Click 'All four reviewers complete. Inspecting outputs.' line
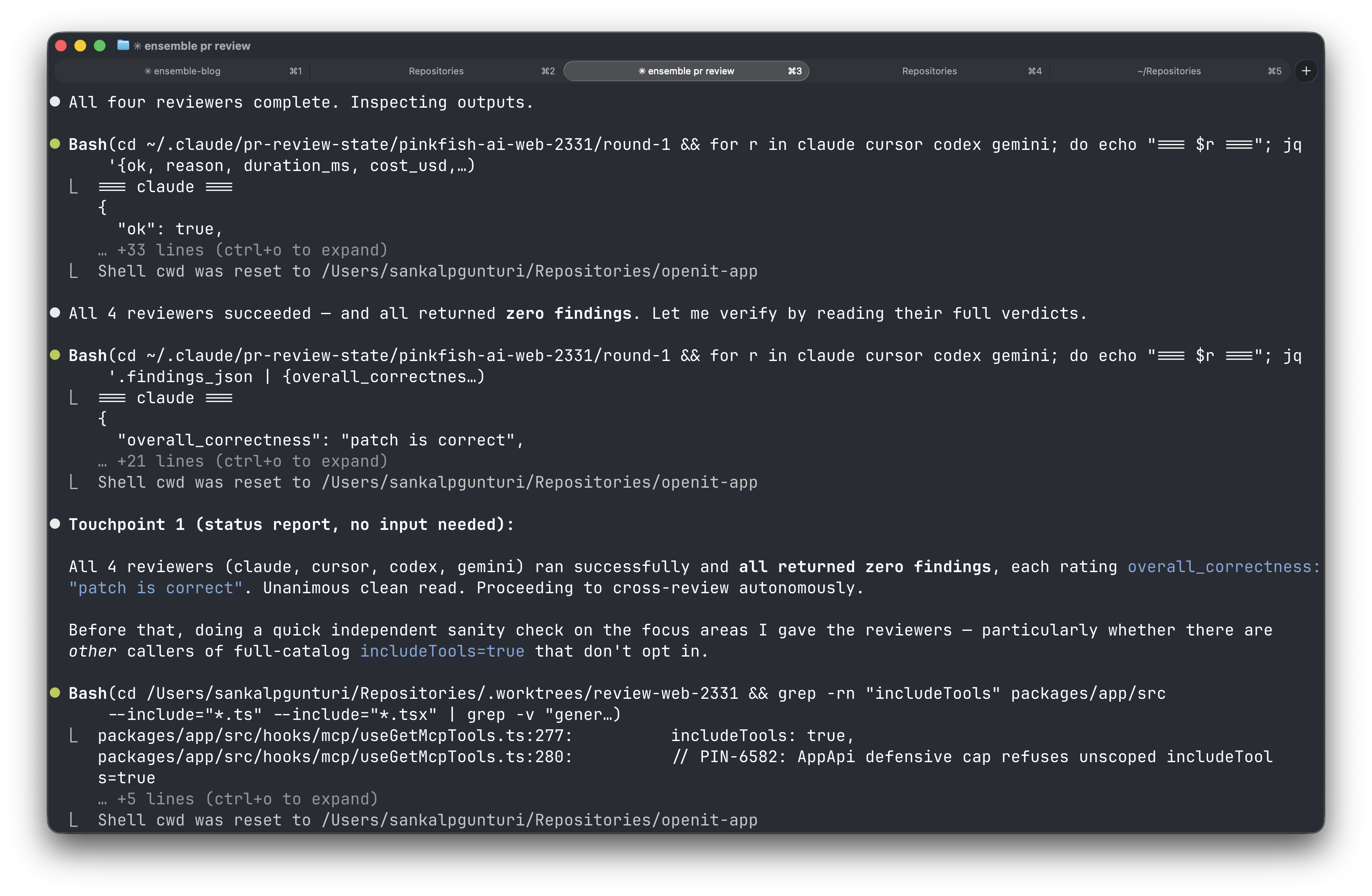The image size is (1372, 896). [301, 102]
